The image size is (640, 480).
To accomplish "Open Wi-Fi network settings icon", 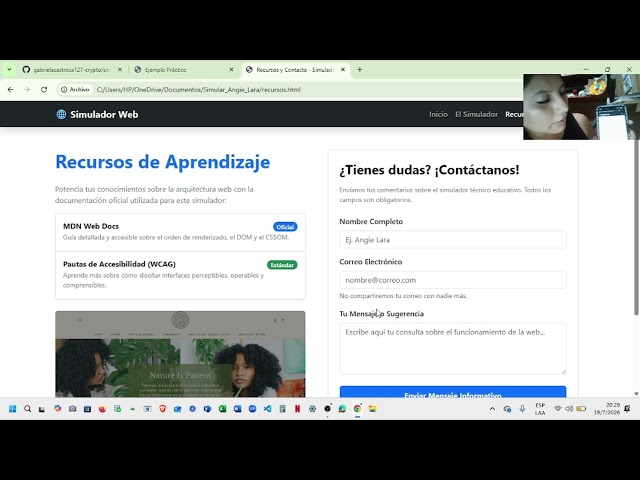I will coord(558,409).
